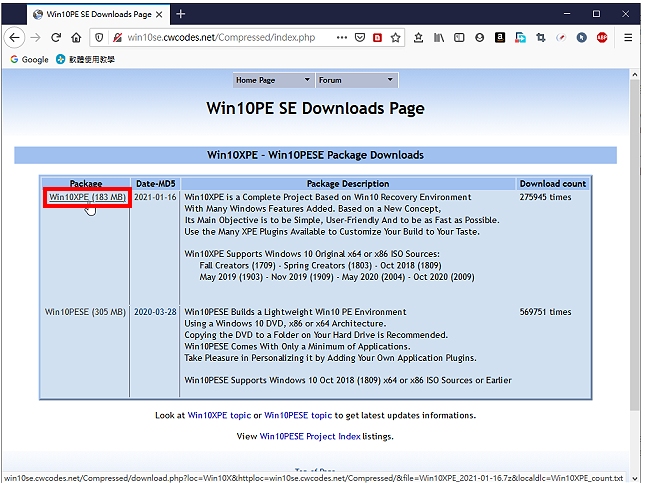Open the browser home page
Viewport: 645px width, 483px height.
[x=76, y=38]
